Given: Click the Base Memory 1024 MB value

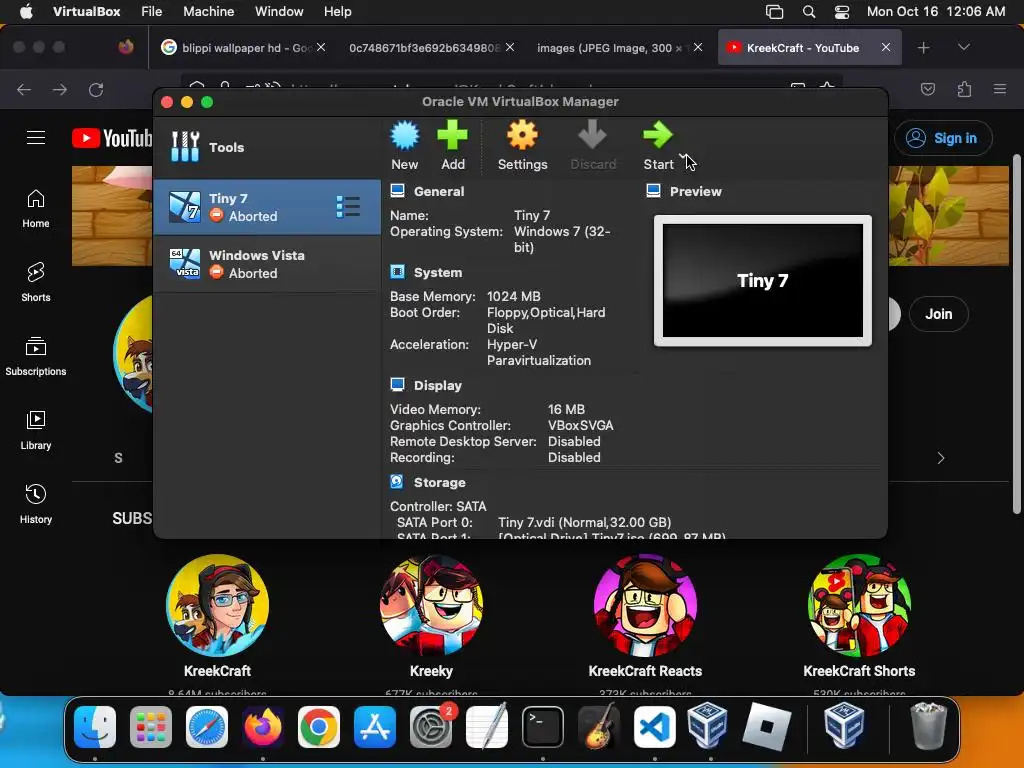Looking at the screenshot, I should 513,296.
